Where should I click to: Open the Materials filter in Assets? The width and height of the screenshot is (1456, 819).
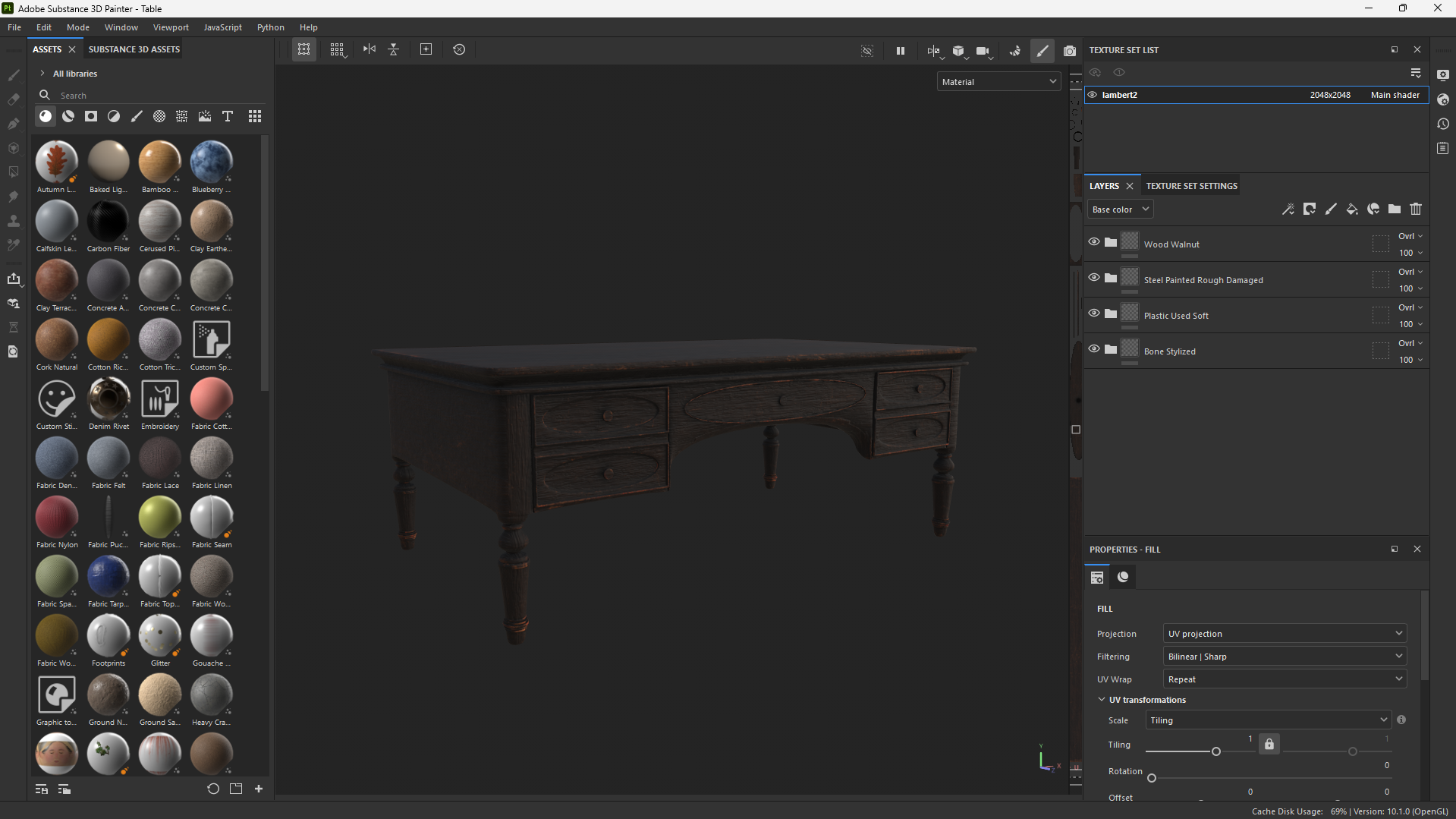(x=46, y=116)
